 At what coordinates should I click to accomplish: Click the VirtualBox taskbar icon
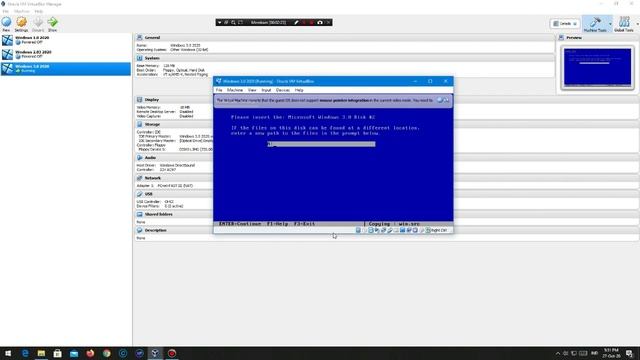click(x=155, y=353)
